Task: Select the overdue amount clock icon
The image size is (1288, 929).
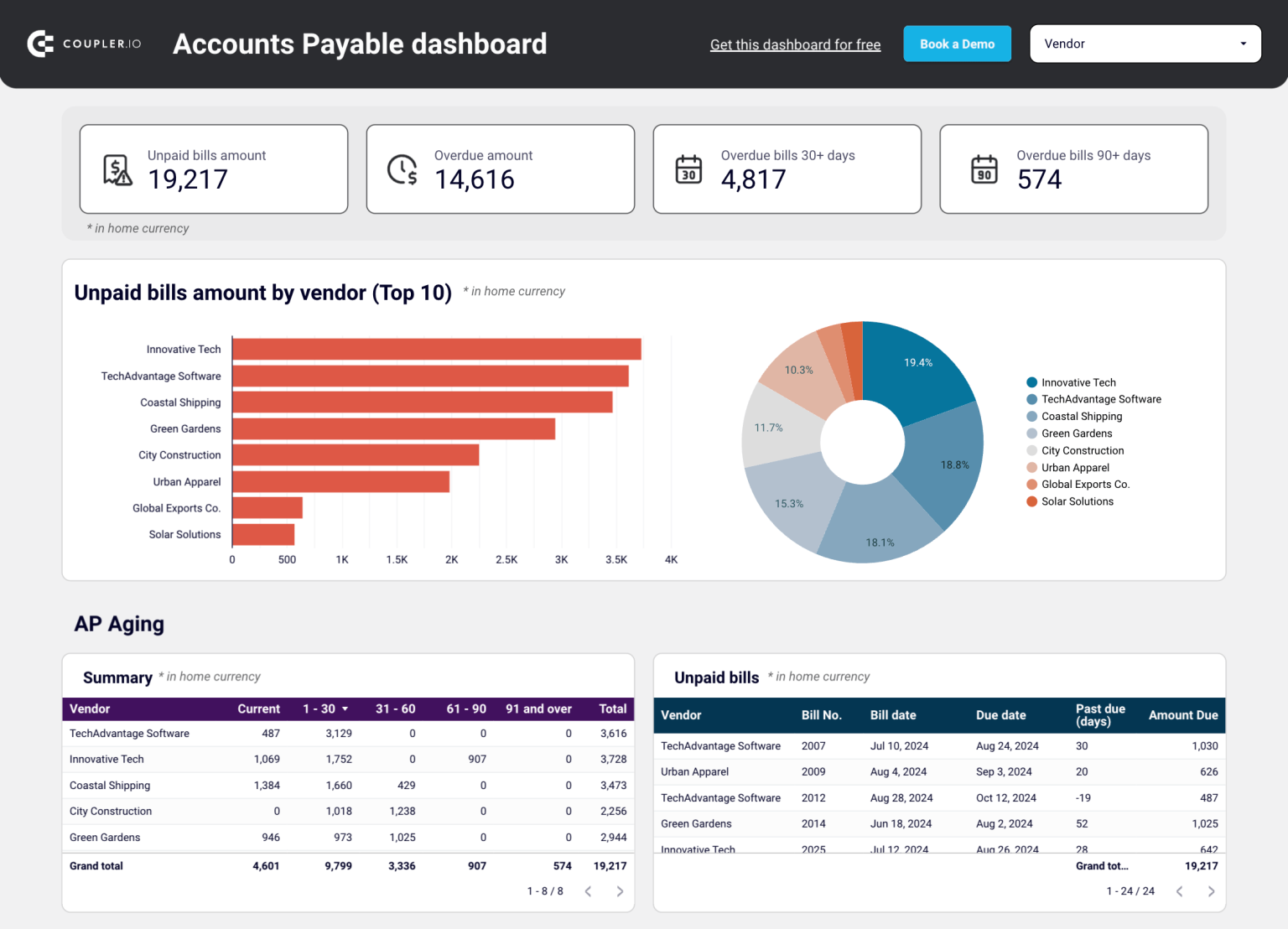Action: click(x=402, y=169)
